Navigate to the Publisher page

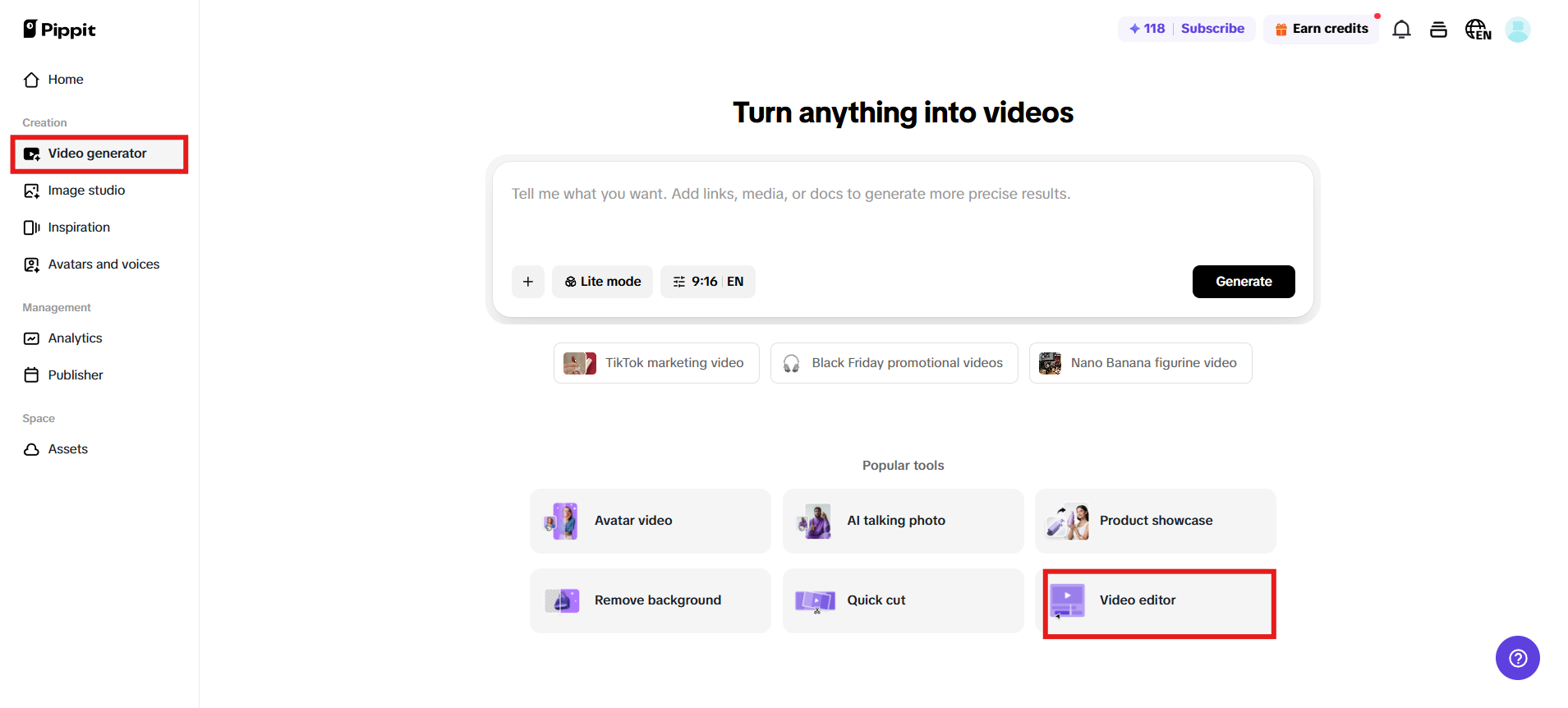coord(76,375)
